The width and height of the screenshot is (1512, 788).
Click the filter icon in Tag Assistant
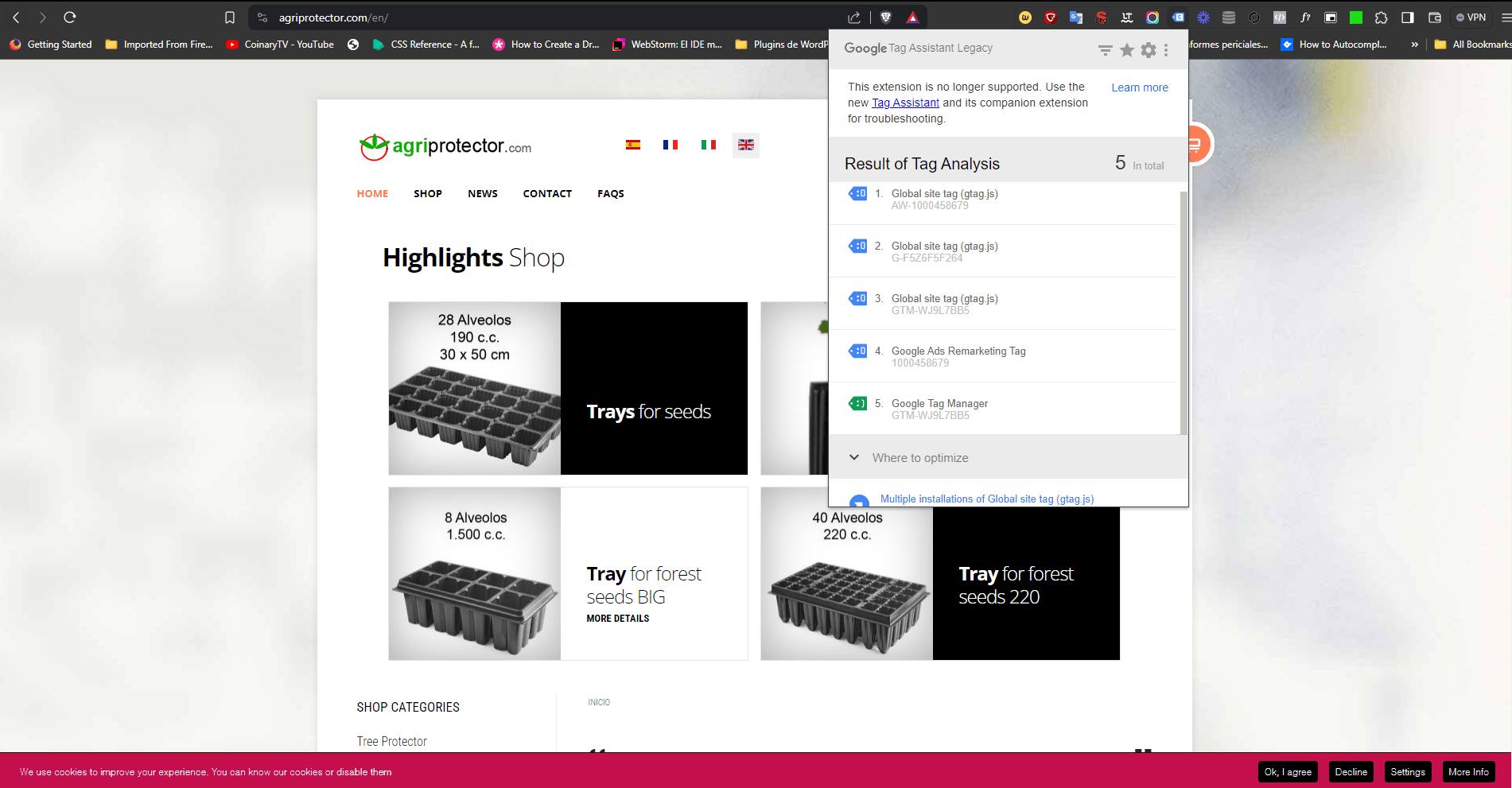1106,50
